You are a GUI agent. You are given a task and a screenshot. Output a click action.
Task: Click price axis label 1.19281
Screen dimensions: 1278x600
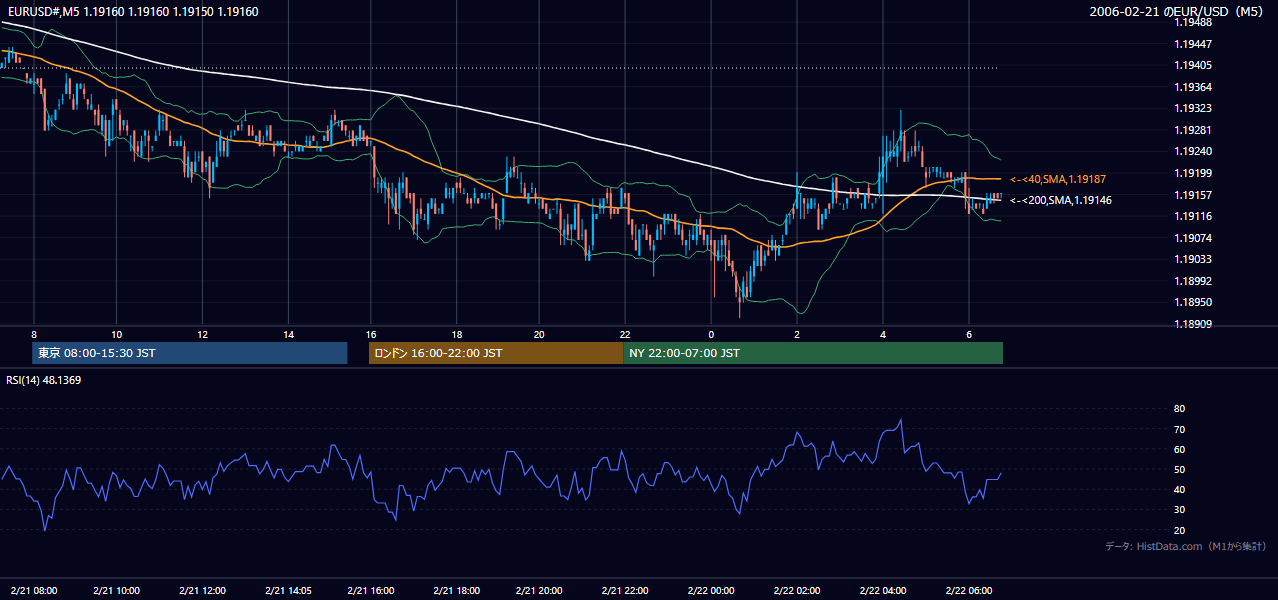[1193, 131]
